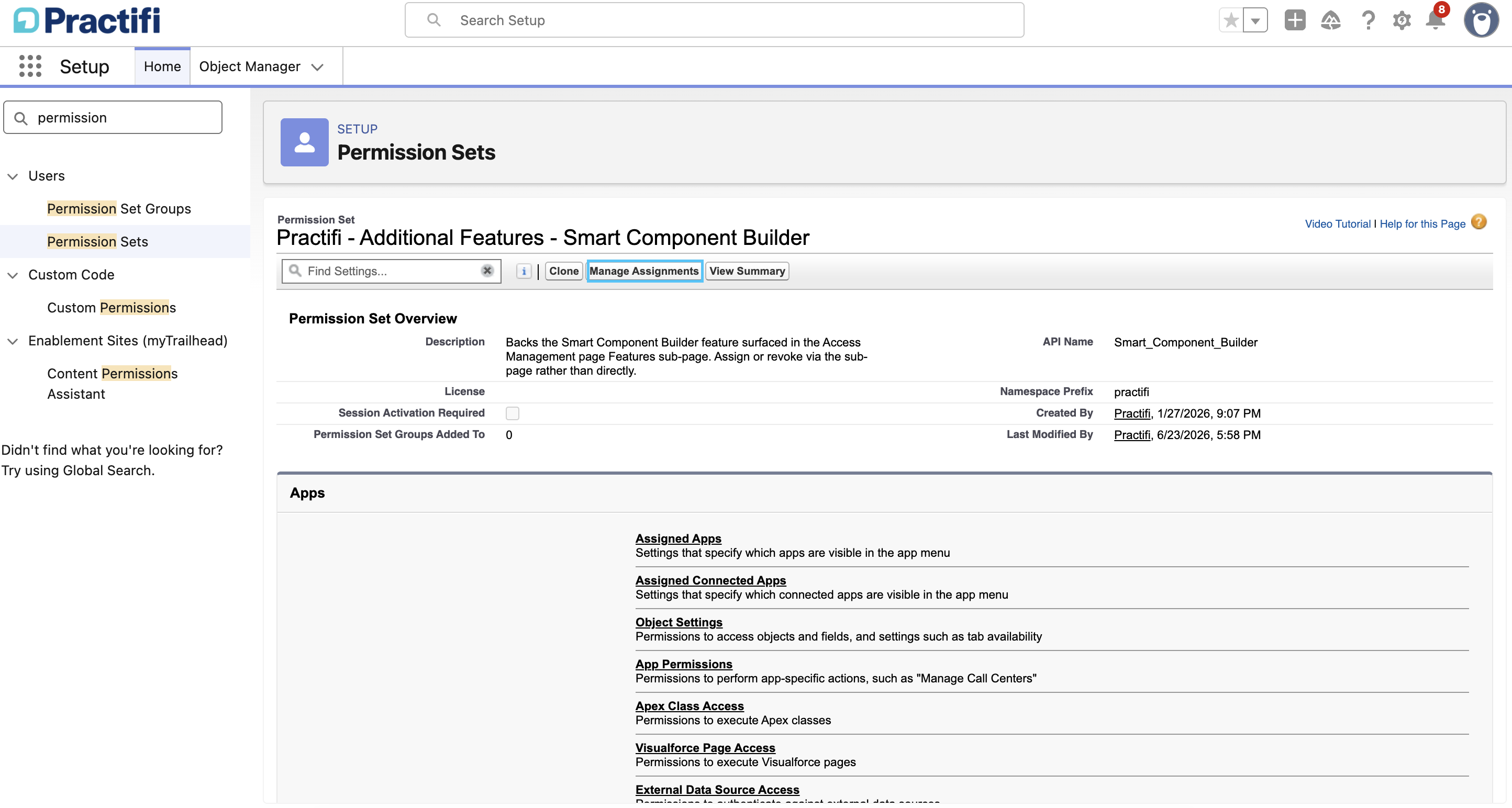
Task: Toggle Session Activation Required checkbox
Action: click(x=513, y=413)
